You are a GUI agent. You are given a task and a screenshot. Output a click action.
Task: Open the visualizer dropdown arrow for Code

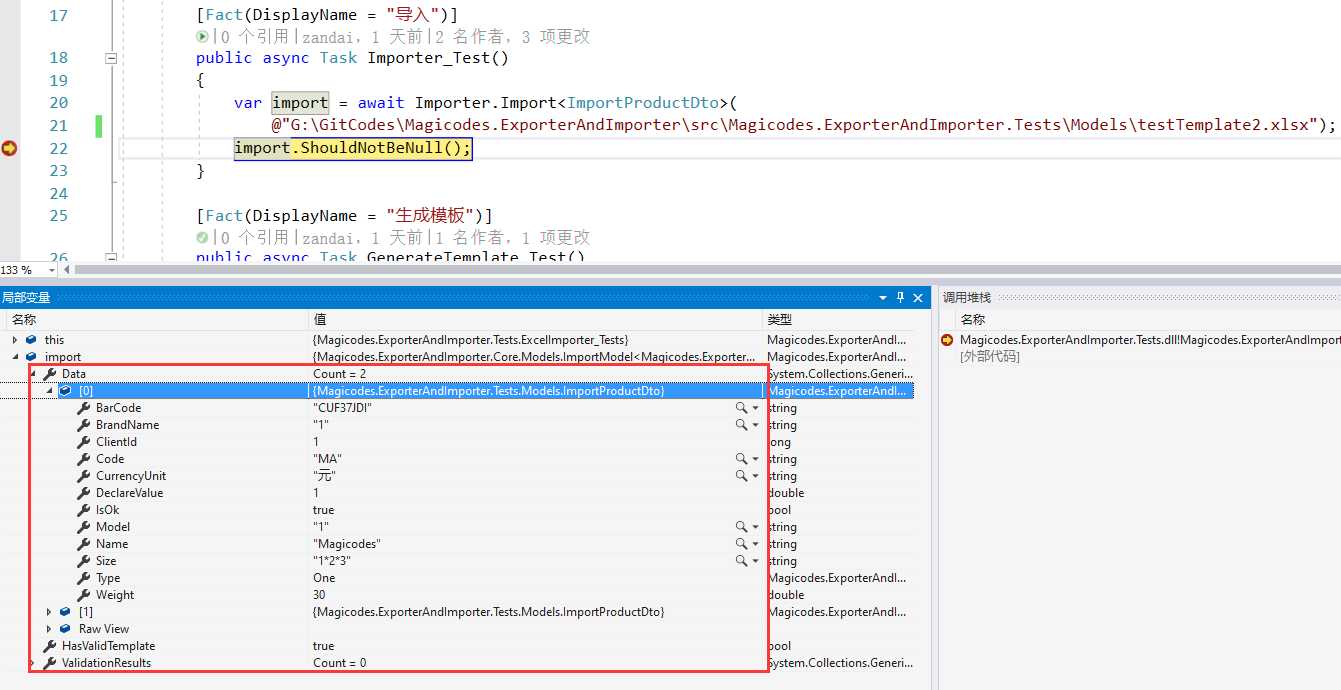pyautogui.click(x=756, y=459)
